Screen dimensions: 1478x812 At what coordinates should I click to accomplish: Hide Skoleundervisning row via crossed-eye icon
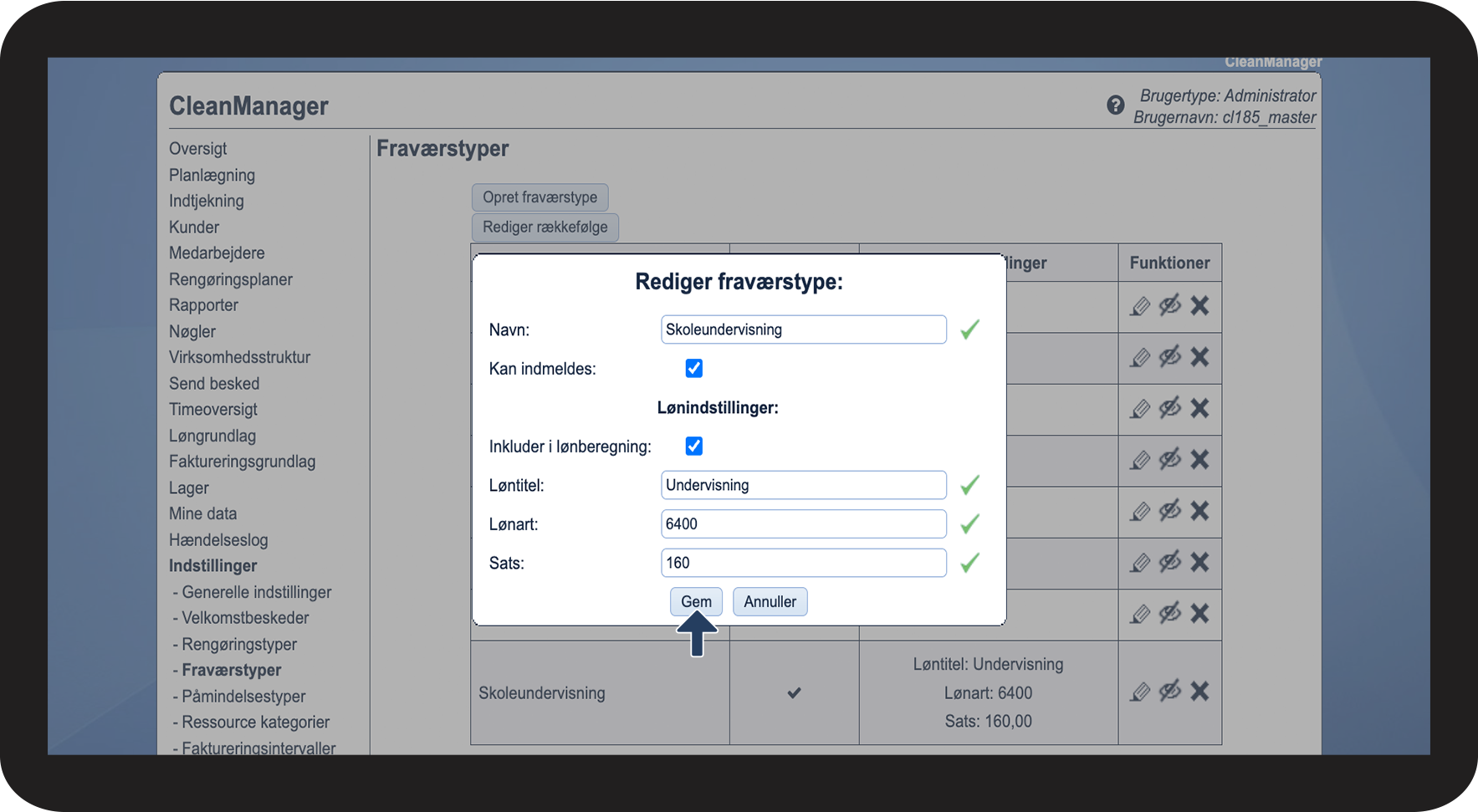click(1170, 691)
